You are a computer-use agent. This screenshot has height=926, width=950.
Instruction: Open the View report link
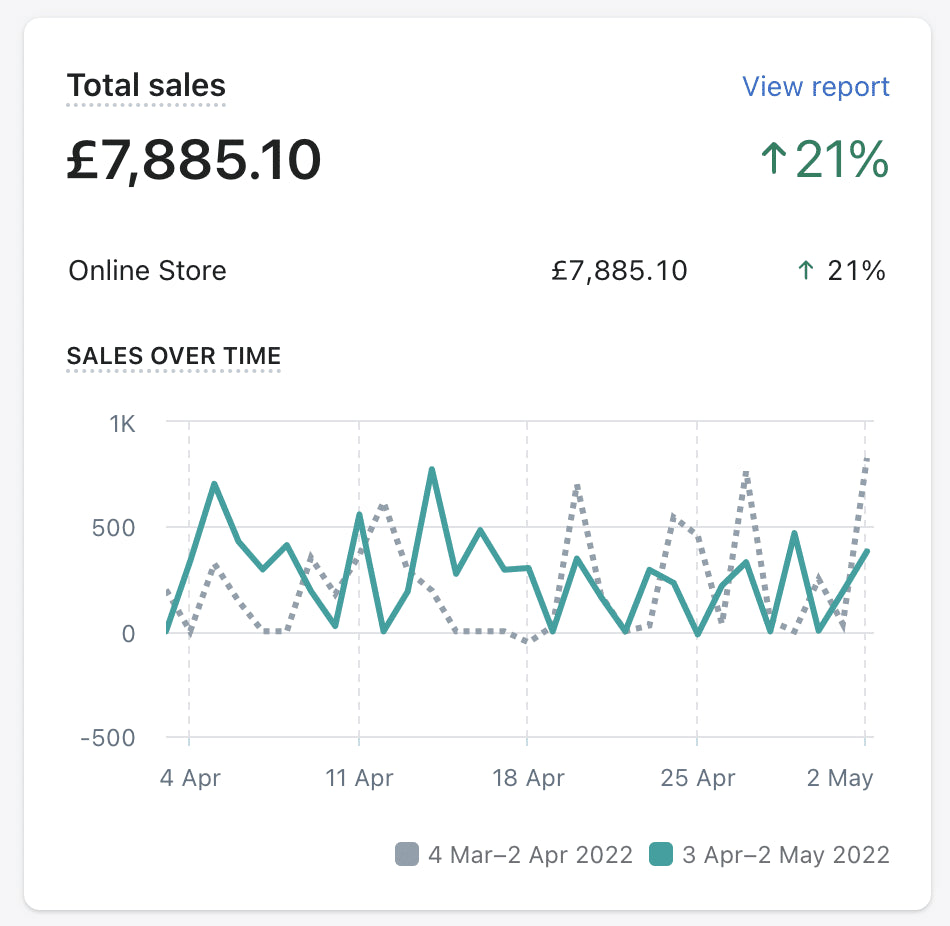click(815, 87)
